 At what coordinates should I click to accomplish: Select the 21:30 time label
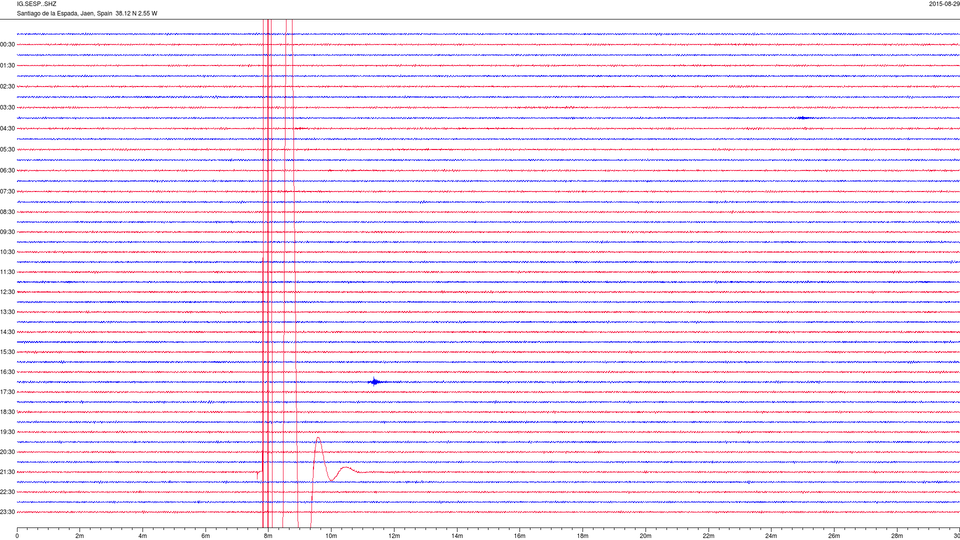pyautogui.click(x=7, y=472)
